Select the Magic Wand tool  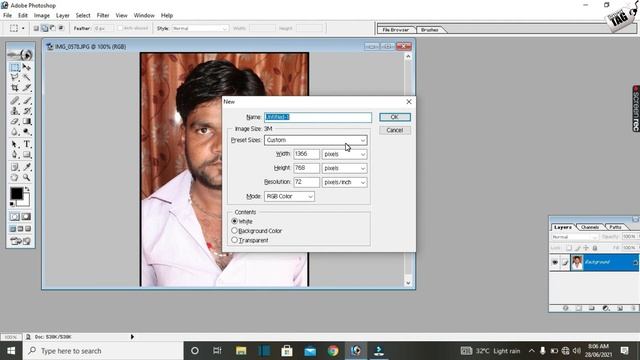pyautogui.click(x=27, y=78)
